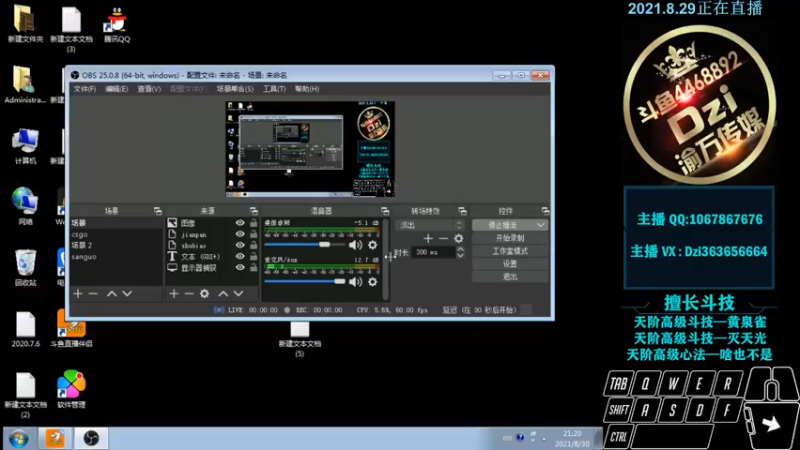Toggle lock on 图像 source
This screenshot has width=800, height=450.
click(253, 223)
